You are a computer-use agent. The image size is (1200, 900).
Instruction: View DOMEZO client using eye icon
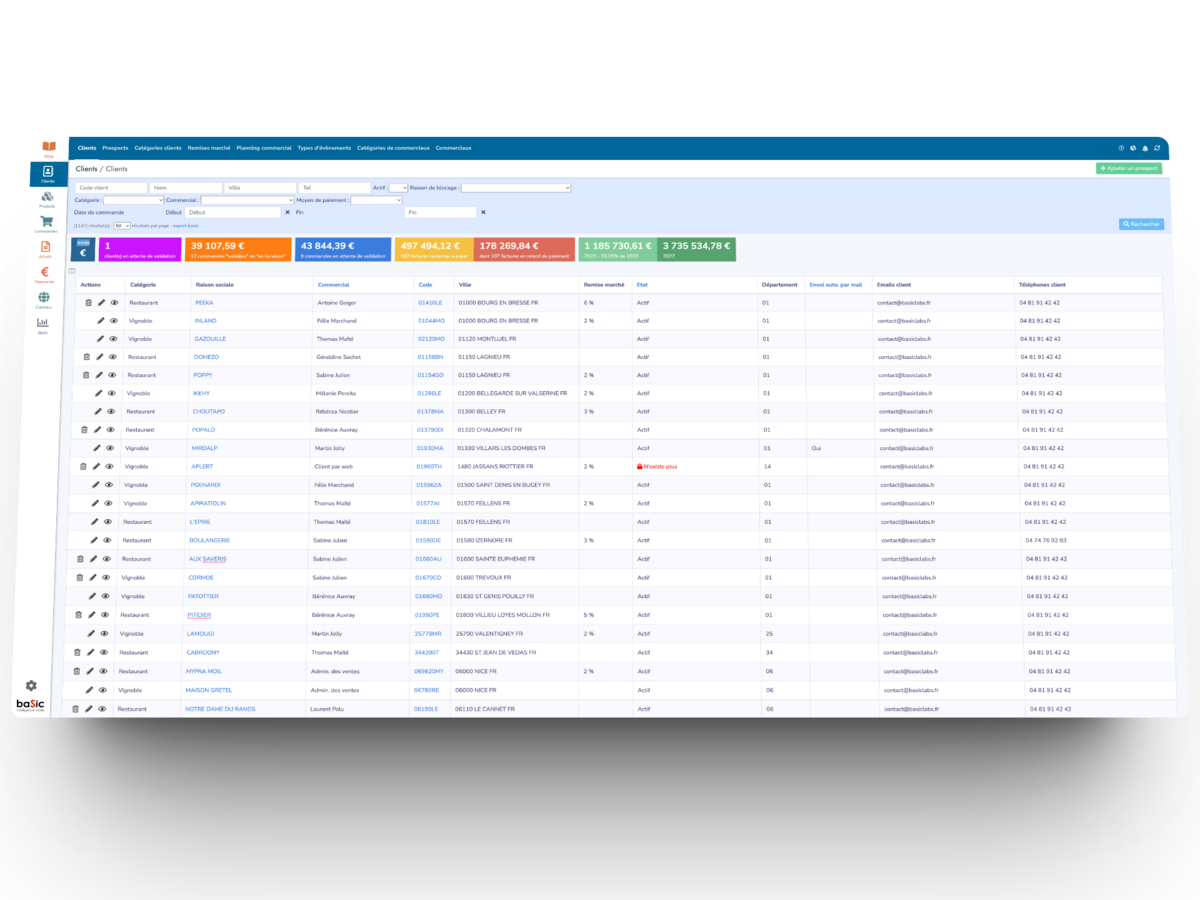tap(112, 357)
